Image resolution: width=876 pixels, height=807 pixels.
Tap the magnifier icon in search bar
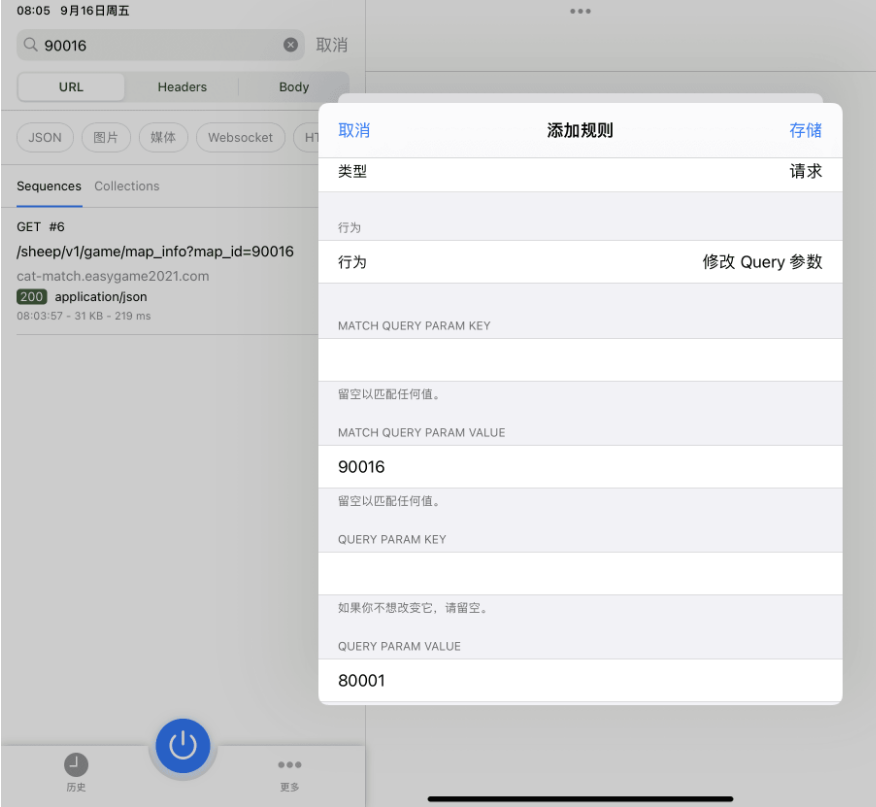pos(29,45)
